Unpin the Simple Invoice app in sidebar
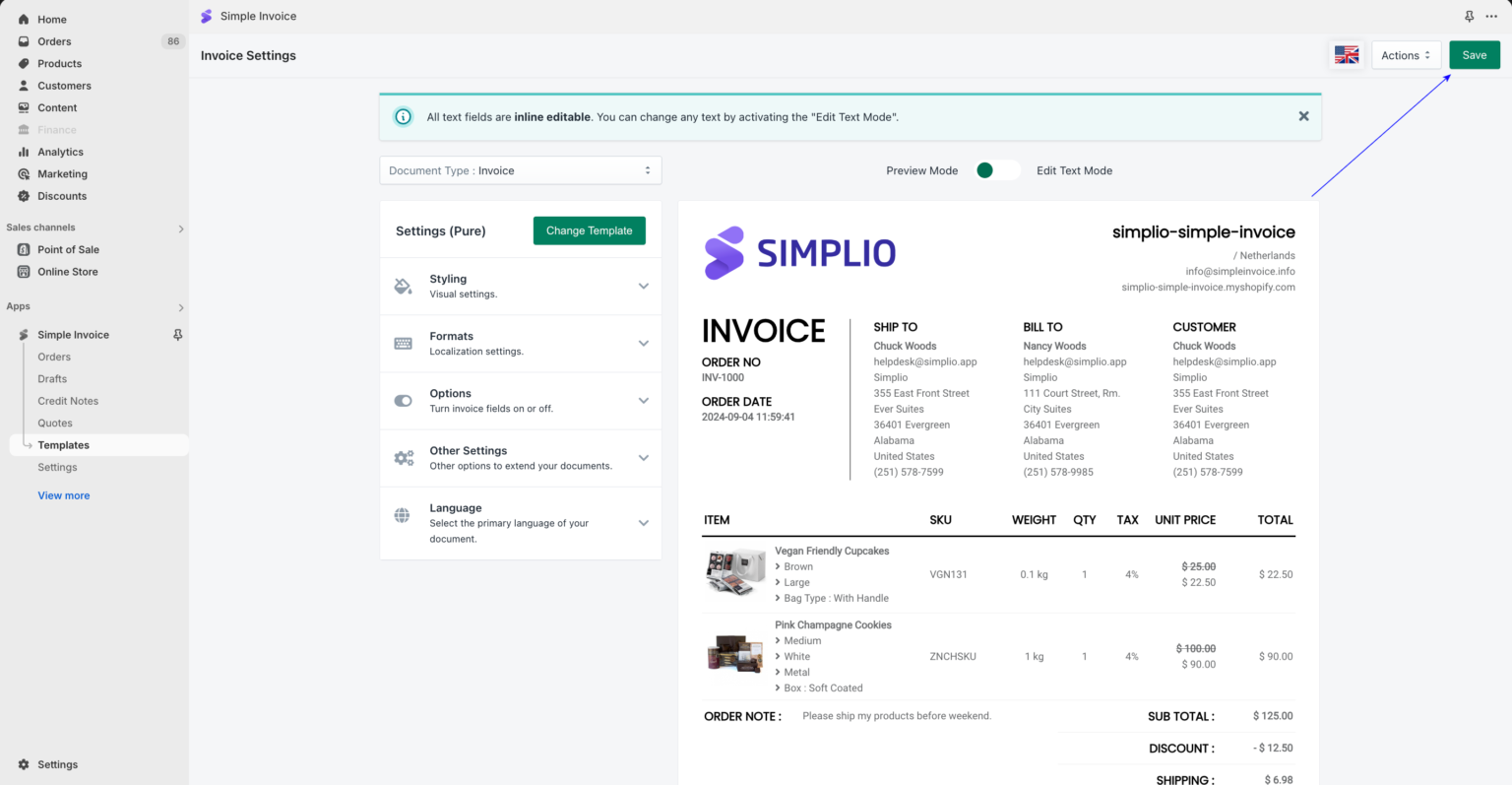Screen dimensions: 1512x785 click(x=176, y=334)
